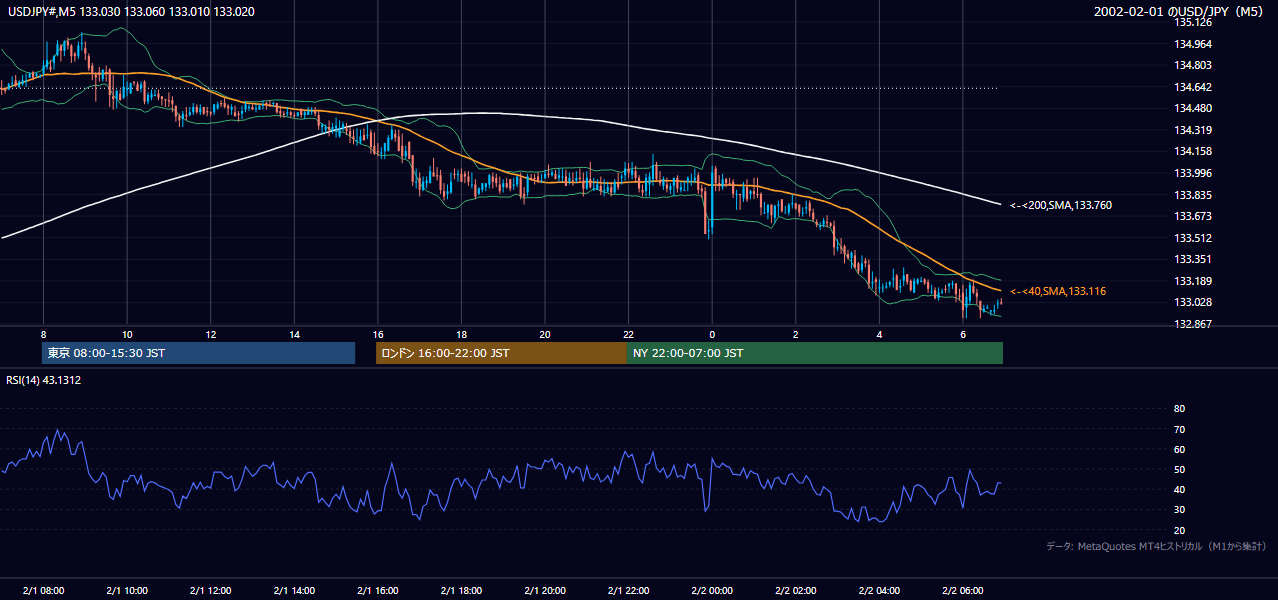Screen dimensions: 1278x600
Task: Click the RSI 80 level label
Action: click(x=1180, y=409)
